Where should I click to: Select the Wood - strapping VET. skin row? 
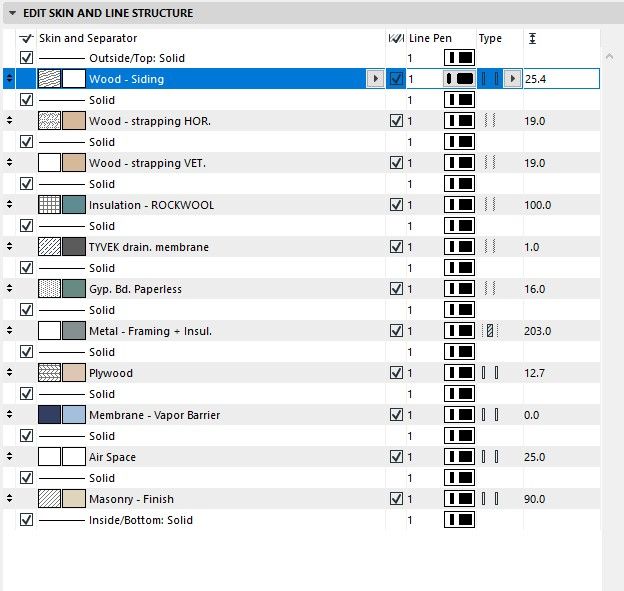(x=150, y=163)
